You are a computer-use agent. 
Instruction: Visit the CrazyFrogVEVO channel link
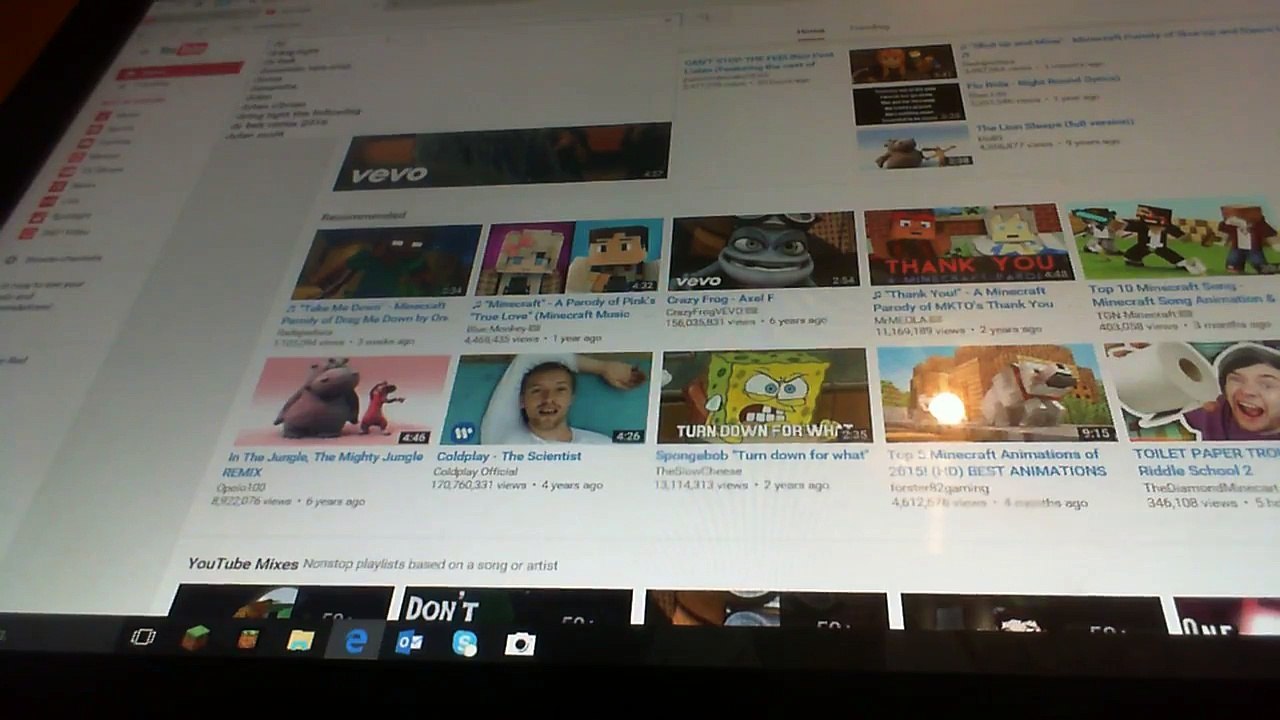coord(706,312)
